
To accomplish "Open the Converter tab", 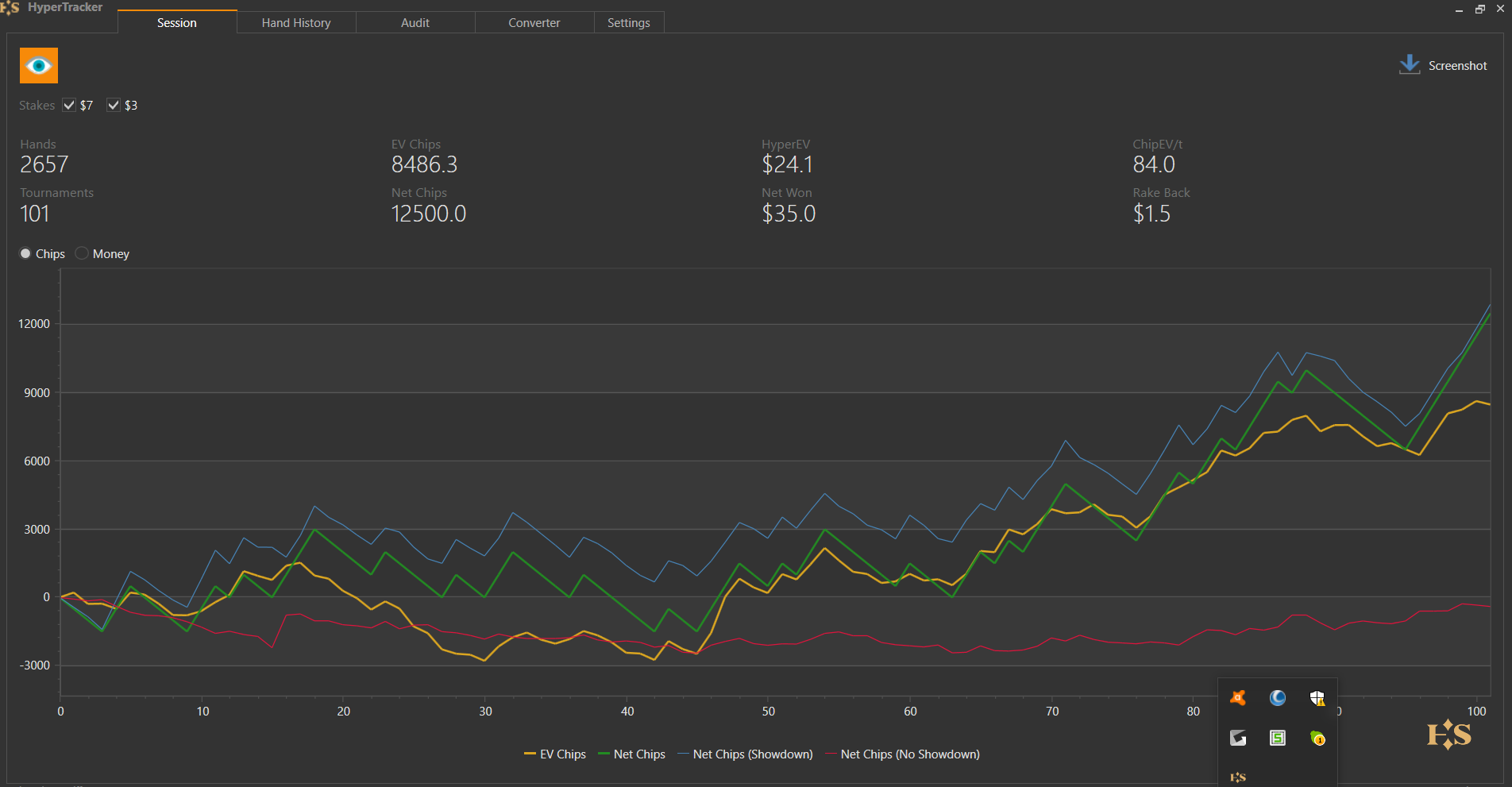I will click(534, 22).
